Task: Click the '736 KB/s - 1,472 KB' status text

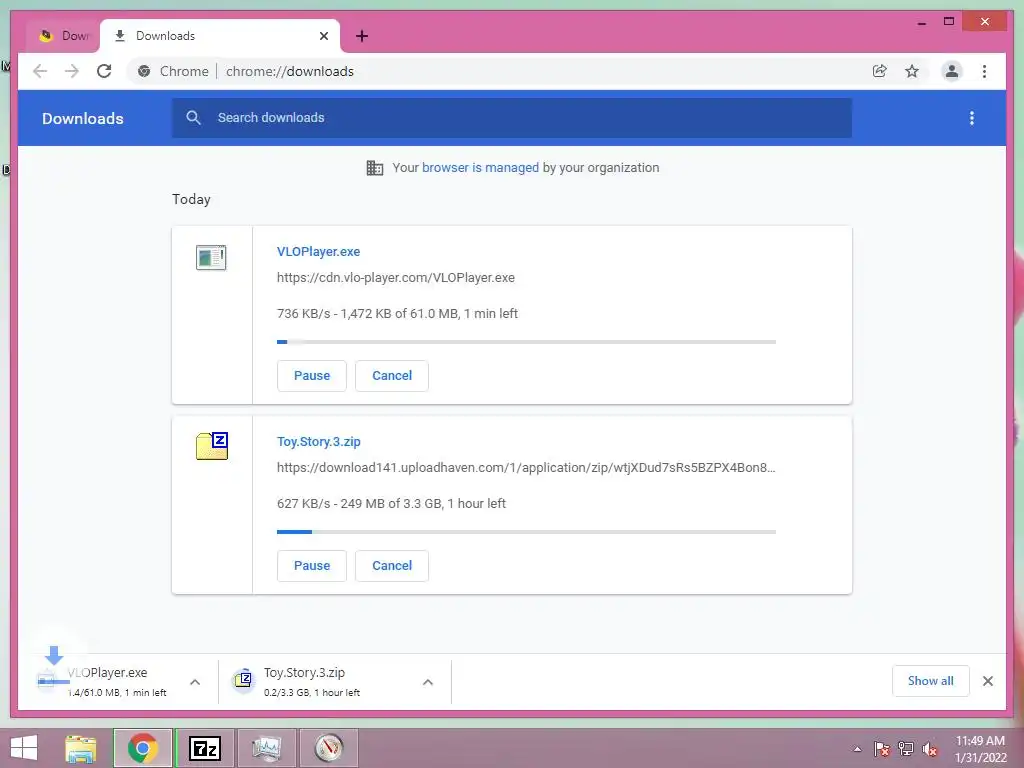Action: pyautogui.click(x=397, y=313)
